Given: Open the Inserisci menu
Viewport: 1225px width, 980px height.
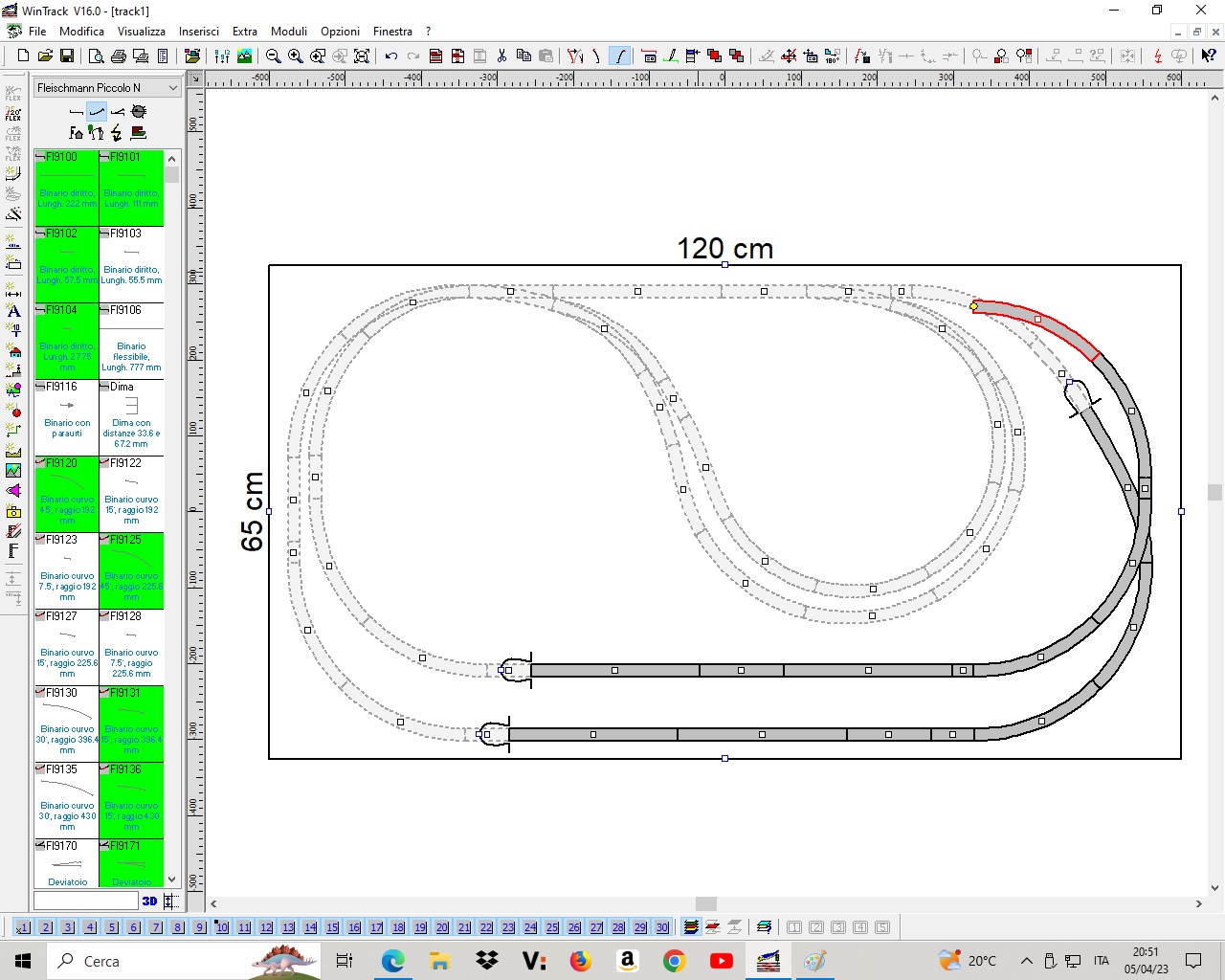Looking at the screenshot, I should (198, 32).
